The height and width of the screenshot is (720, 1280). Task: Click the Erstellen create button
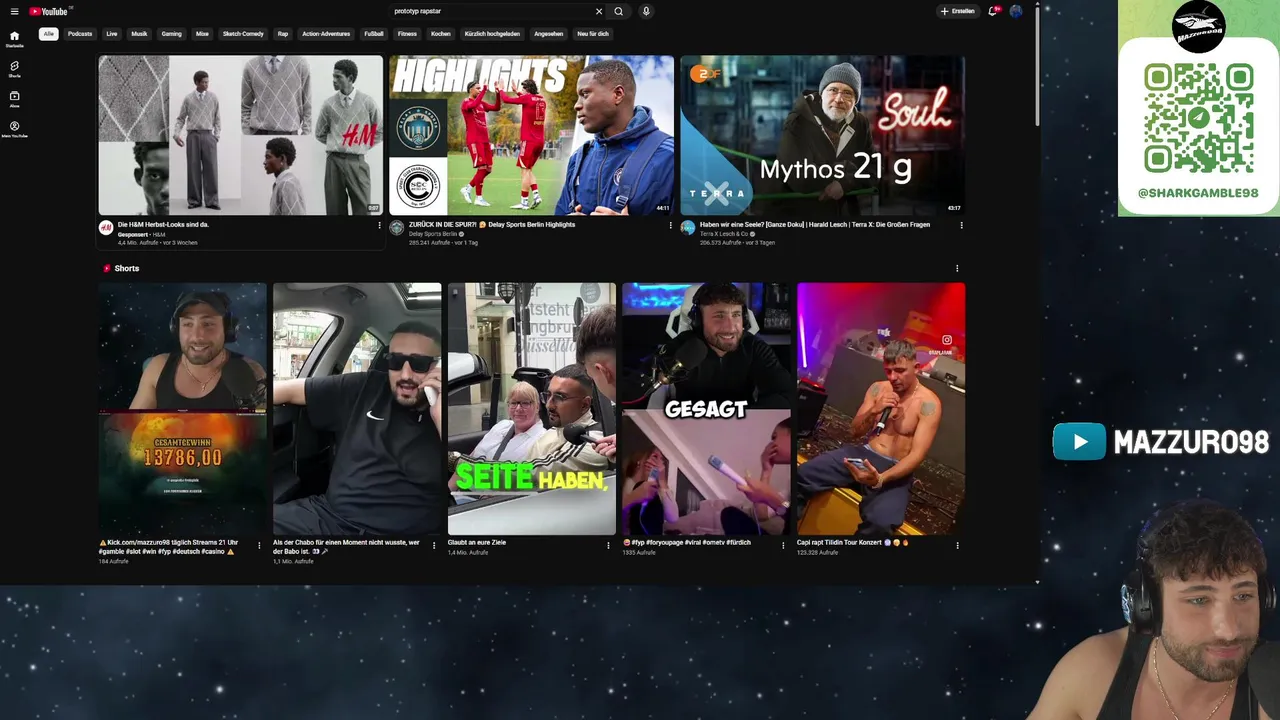(958, 11)
